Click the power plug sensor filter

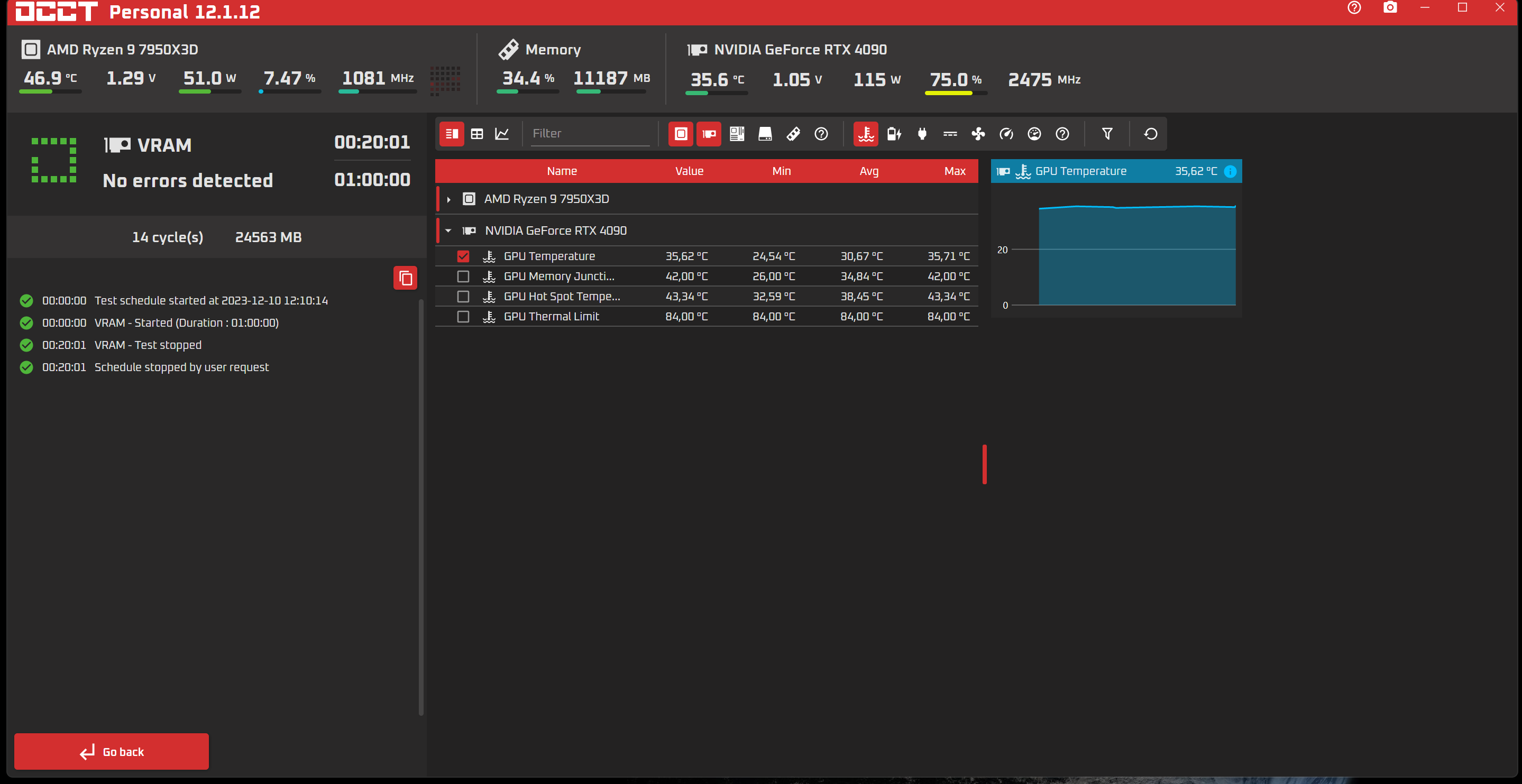click(x=922, y=134)
